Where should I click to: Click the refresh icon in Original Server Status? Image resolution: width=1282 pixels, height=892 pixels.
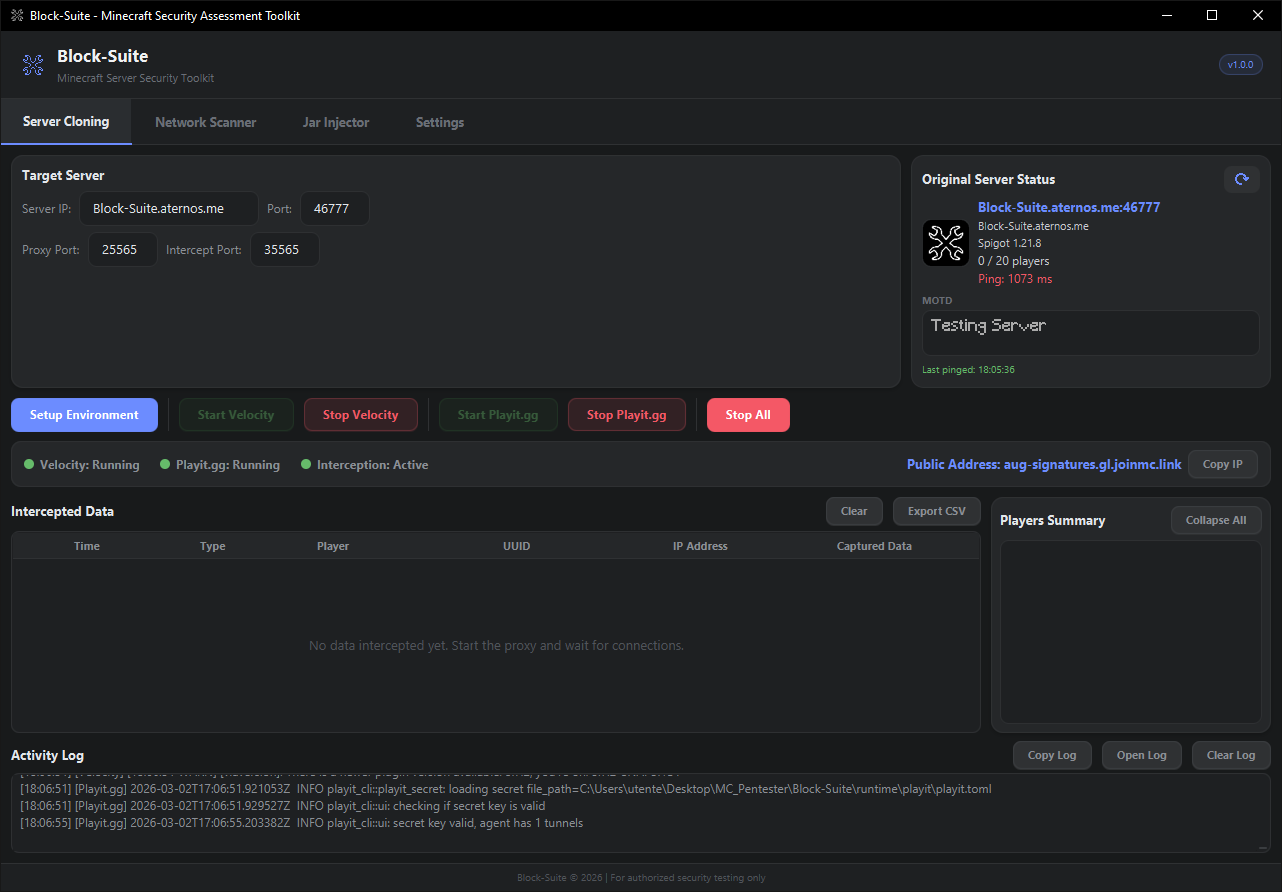(x=1241, y=179)
